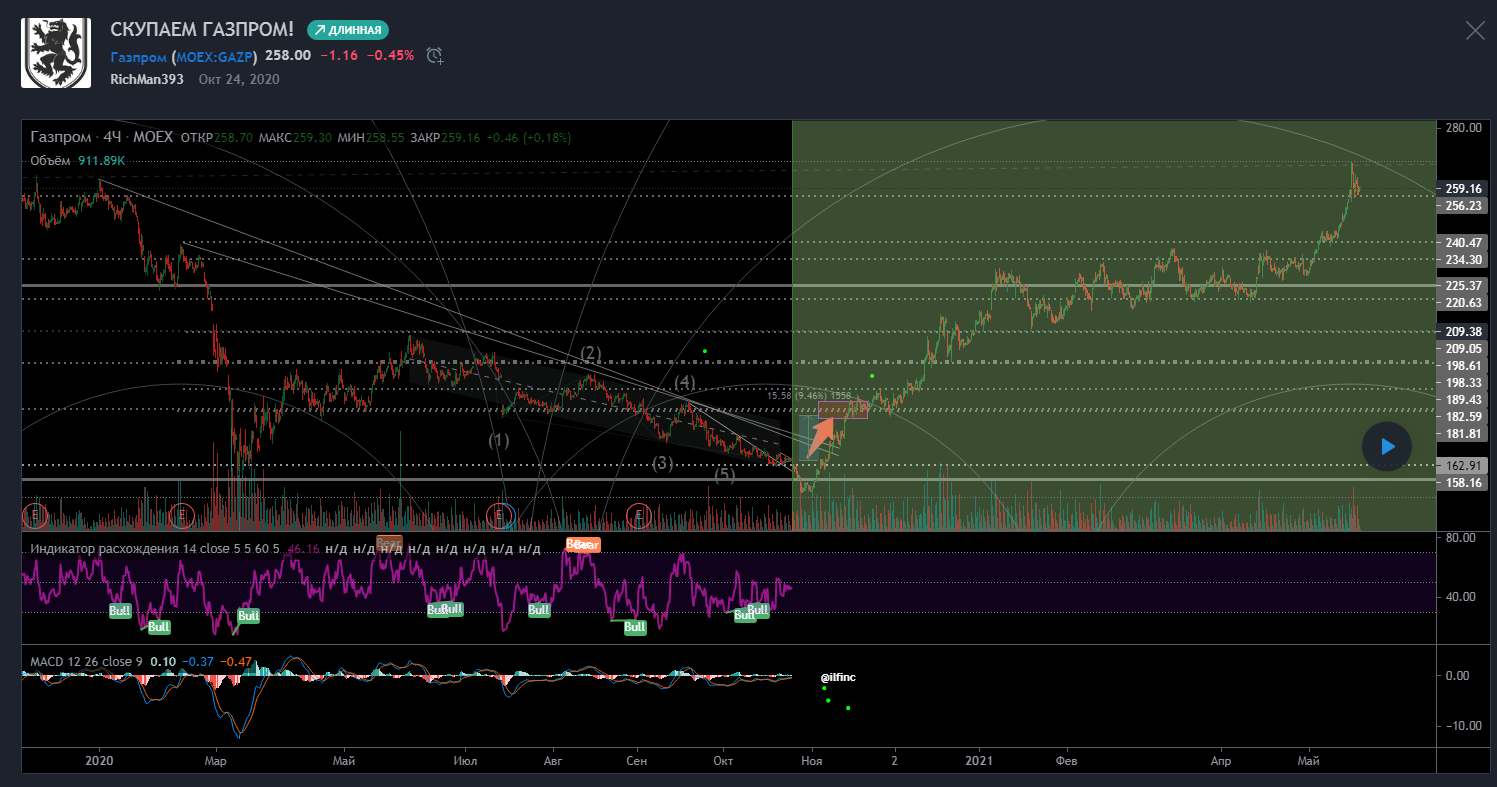Click the wave label (3) on the chart
This screenshot has height=787, width=1497.
(664, 463)
